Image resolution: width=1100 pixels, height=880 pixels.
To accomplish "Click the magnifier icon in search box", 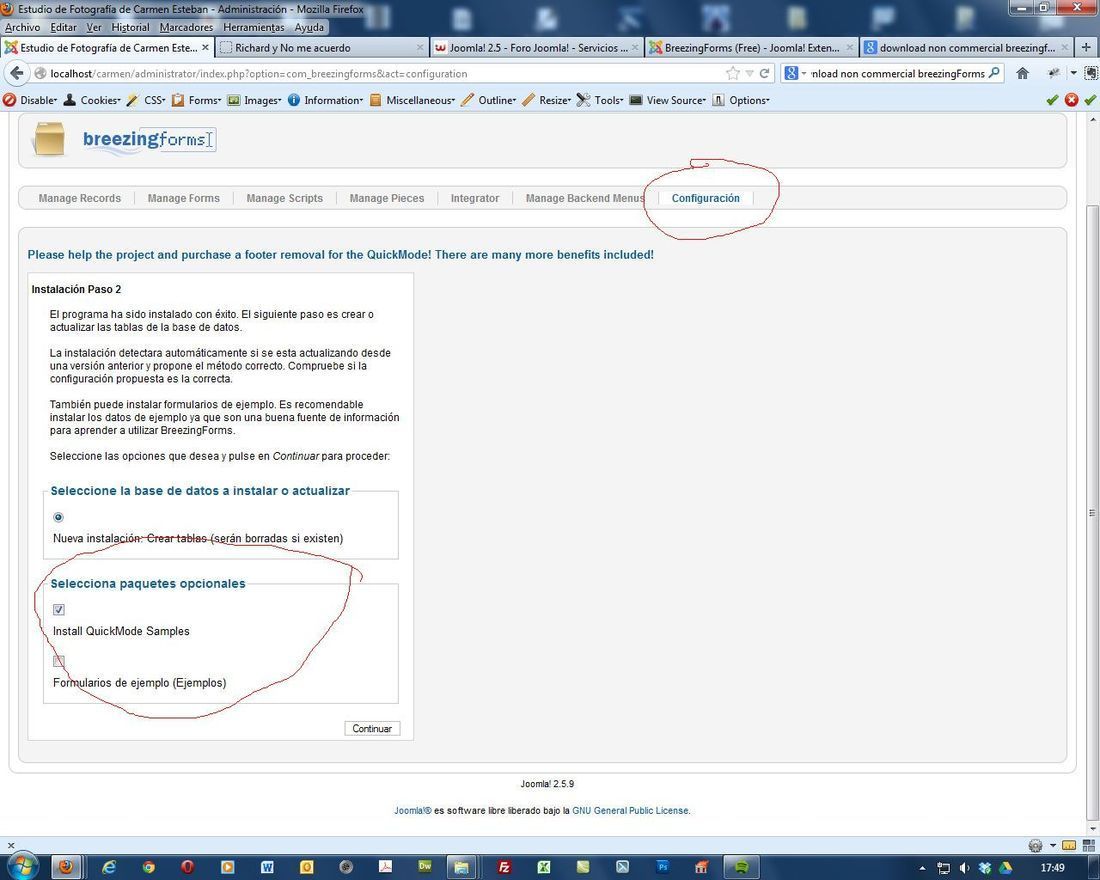I will [994, 73].
